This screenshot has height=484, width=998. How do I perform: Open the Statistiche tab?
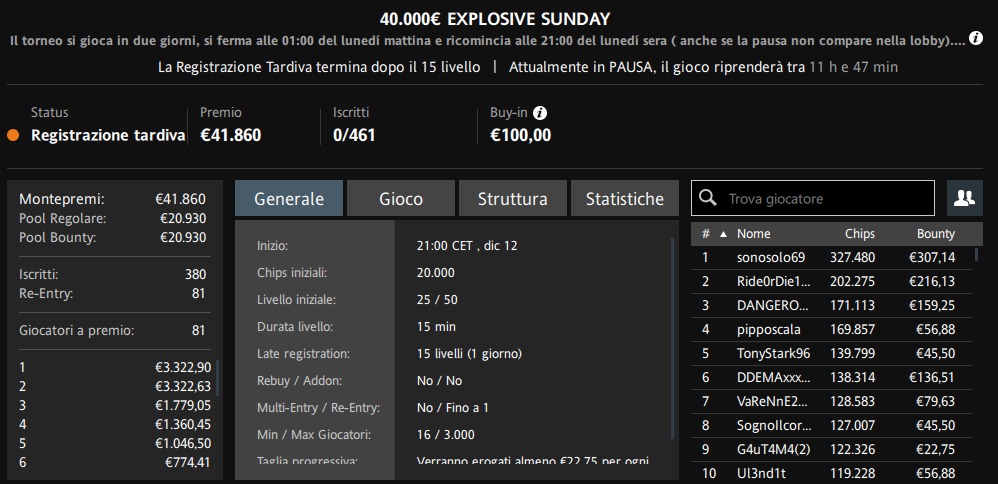pos(625,199)
